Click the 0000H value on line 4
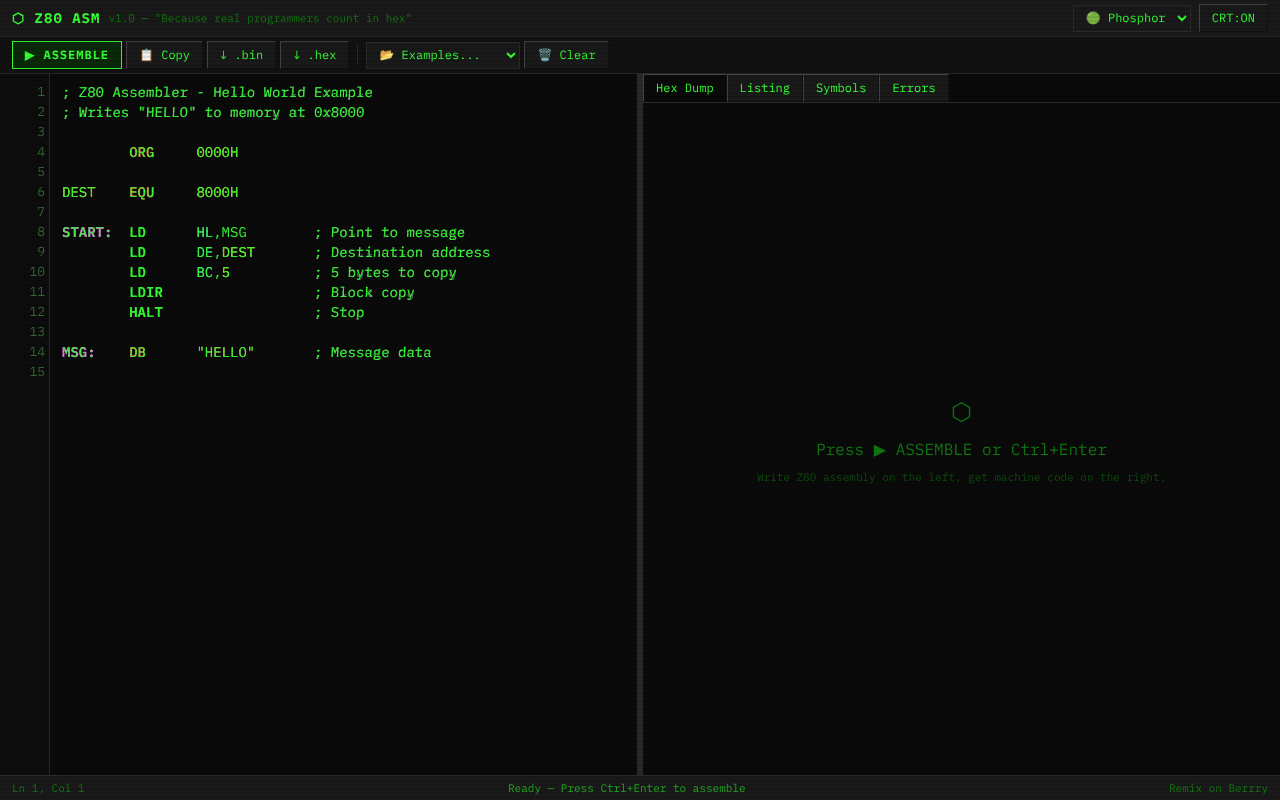Viewport: 1280px width, 800px height. (x=217, y=152)
